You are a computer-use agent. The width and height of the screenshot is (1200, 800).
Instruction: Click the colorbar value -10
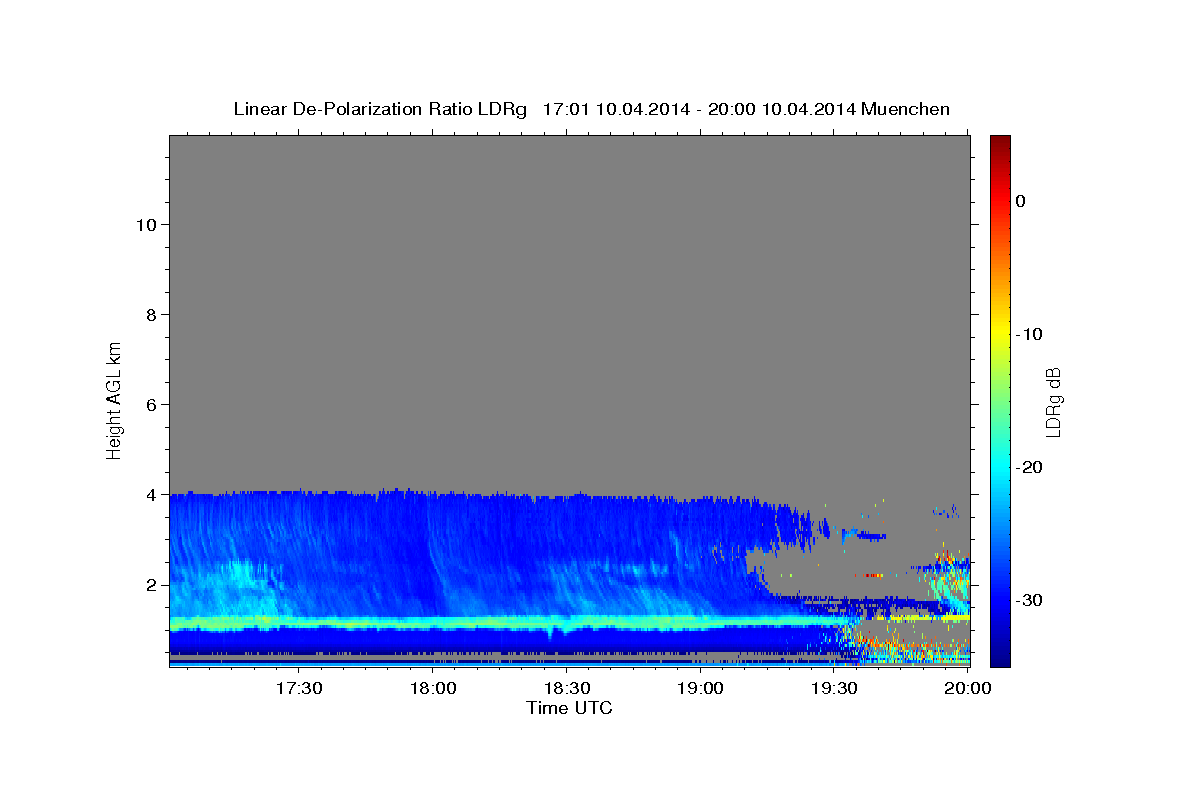1029,334
